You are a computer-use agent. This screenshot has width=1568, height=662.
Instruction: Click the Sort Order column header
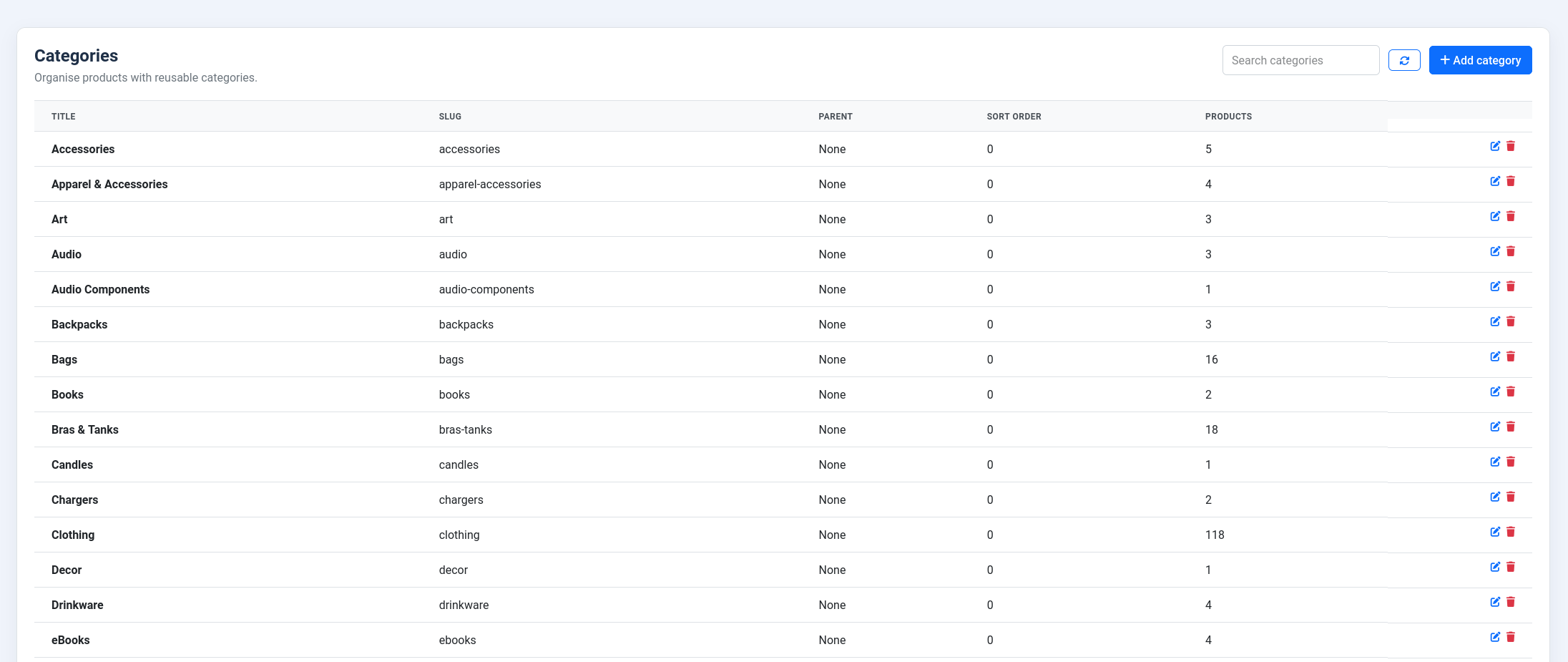1014,116
